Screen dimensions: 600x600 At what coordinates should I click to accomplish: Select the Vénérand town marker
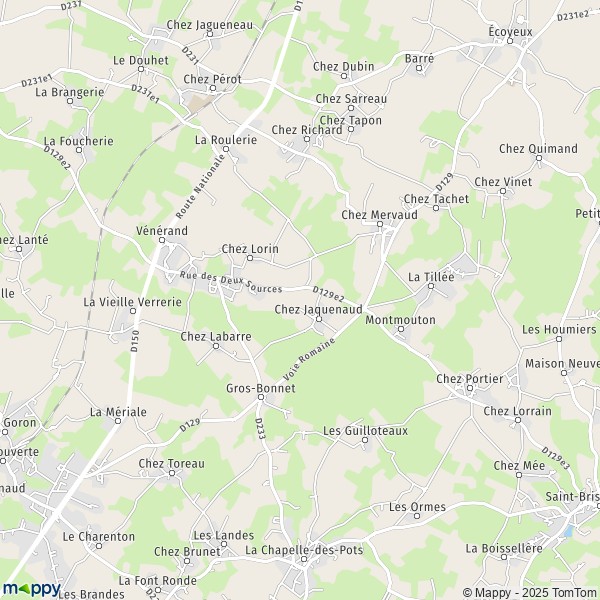tap(162, 240)
